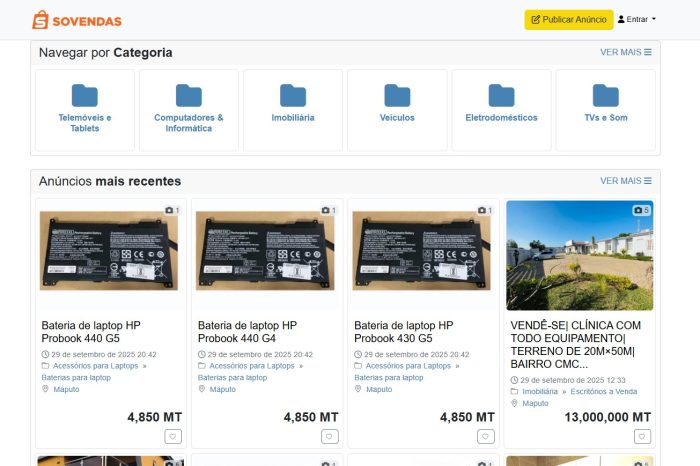Select the Telemóveis e Tablets folder icon
This screenshot has width=700, height=466.
click(x=84, y=95)
